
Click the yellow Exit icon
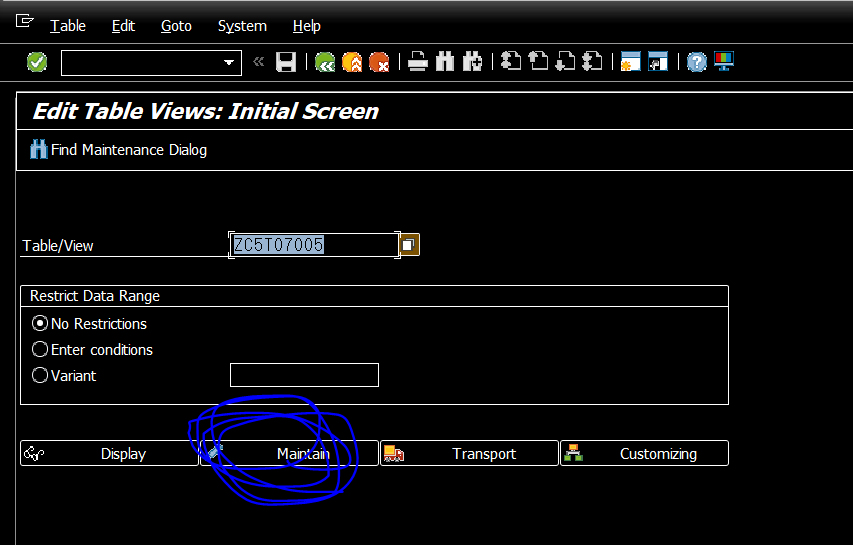tap(352, 62)
